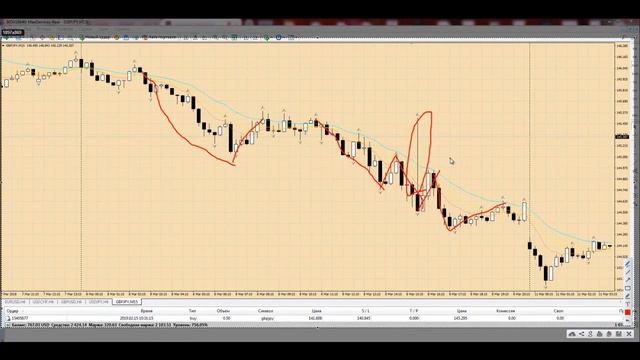
Task: Undo the last annotation with the arrow icon
Action: click(x=627, y=320)
